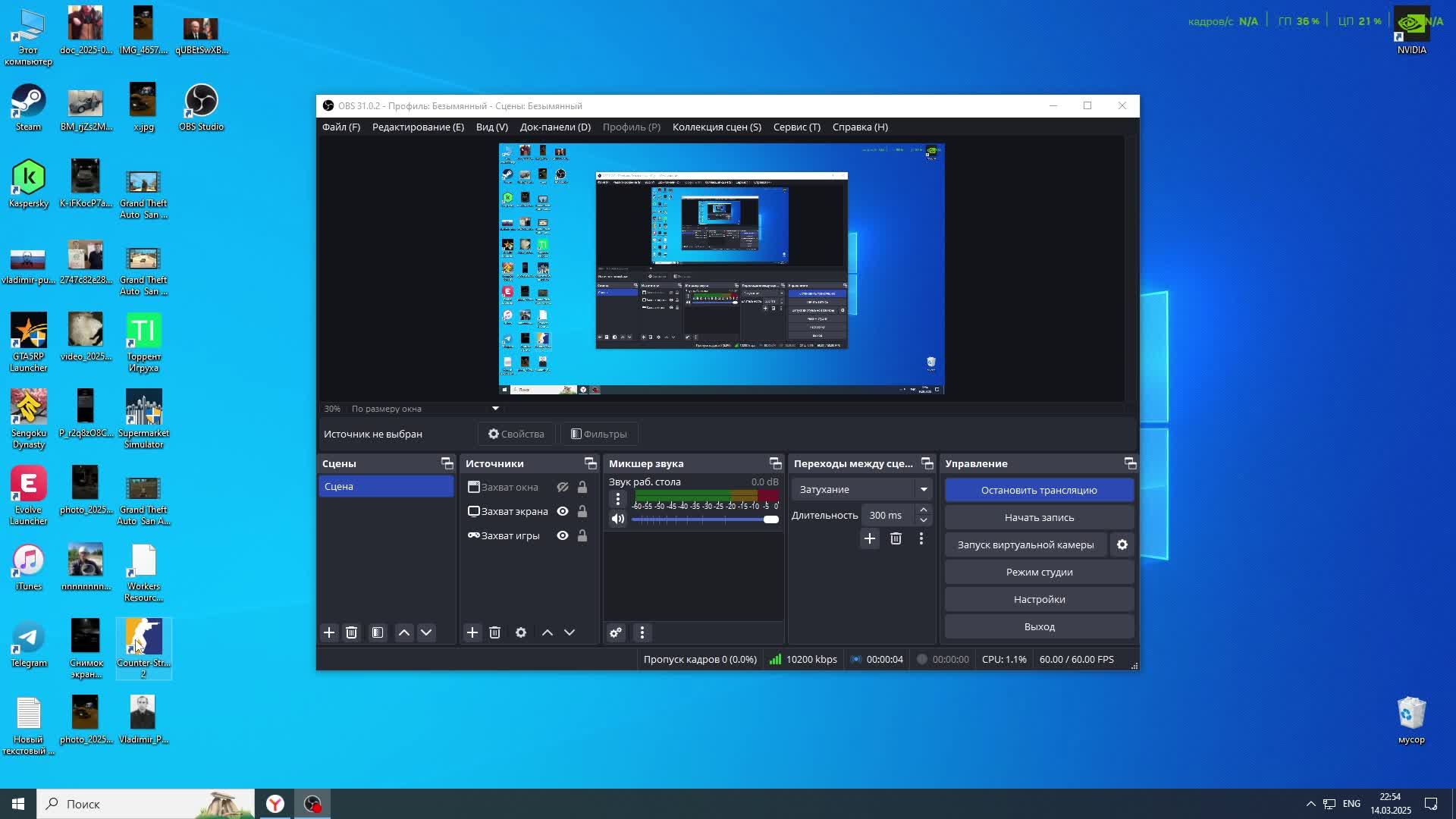Open Файл menu
This screenshot has height=819, width=1456.
(341, 127)
